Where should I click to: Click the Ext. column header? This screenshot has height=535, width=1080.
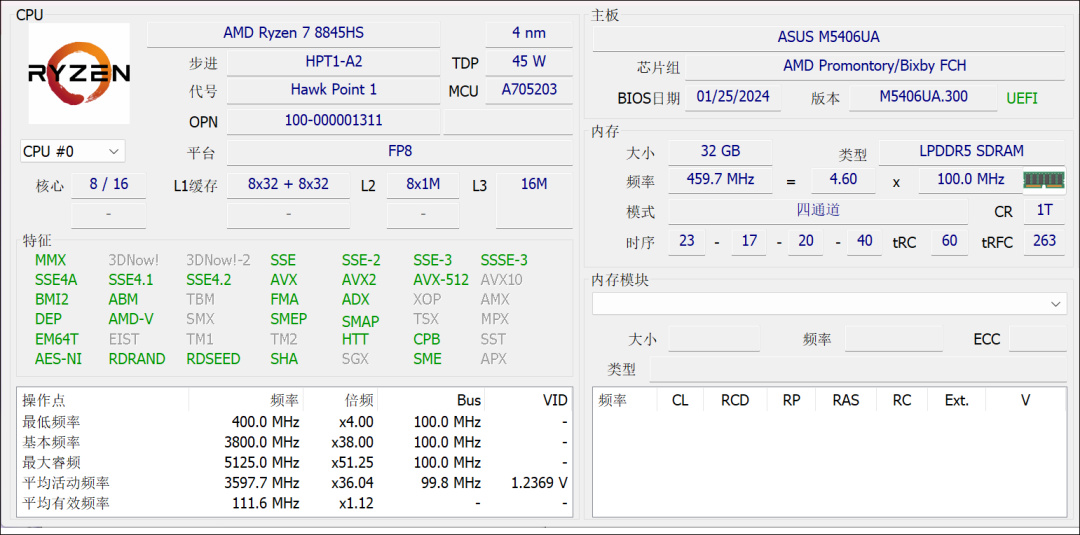956,400
